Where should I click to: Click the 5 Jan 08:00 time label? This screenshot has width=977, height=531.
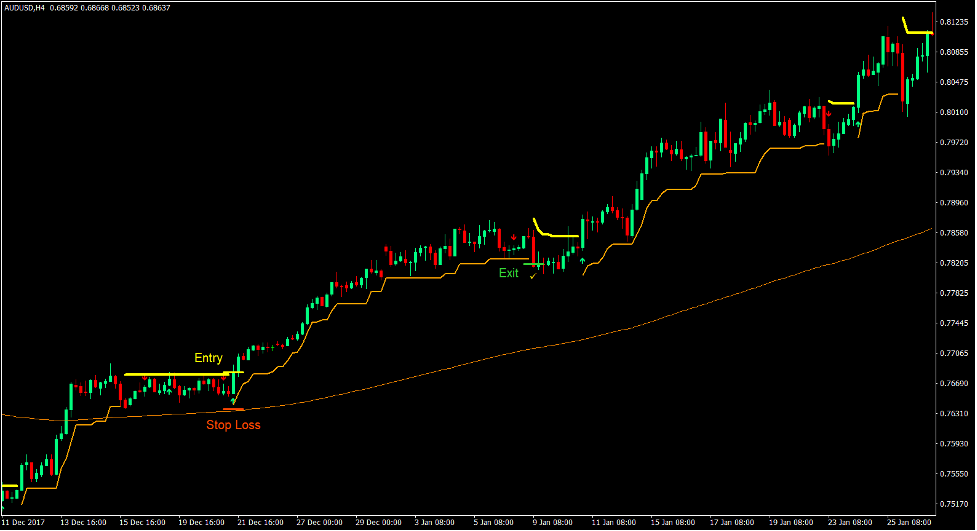click(x=494, y=523)
